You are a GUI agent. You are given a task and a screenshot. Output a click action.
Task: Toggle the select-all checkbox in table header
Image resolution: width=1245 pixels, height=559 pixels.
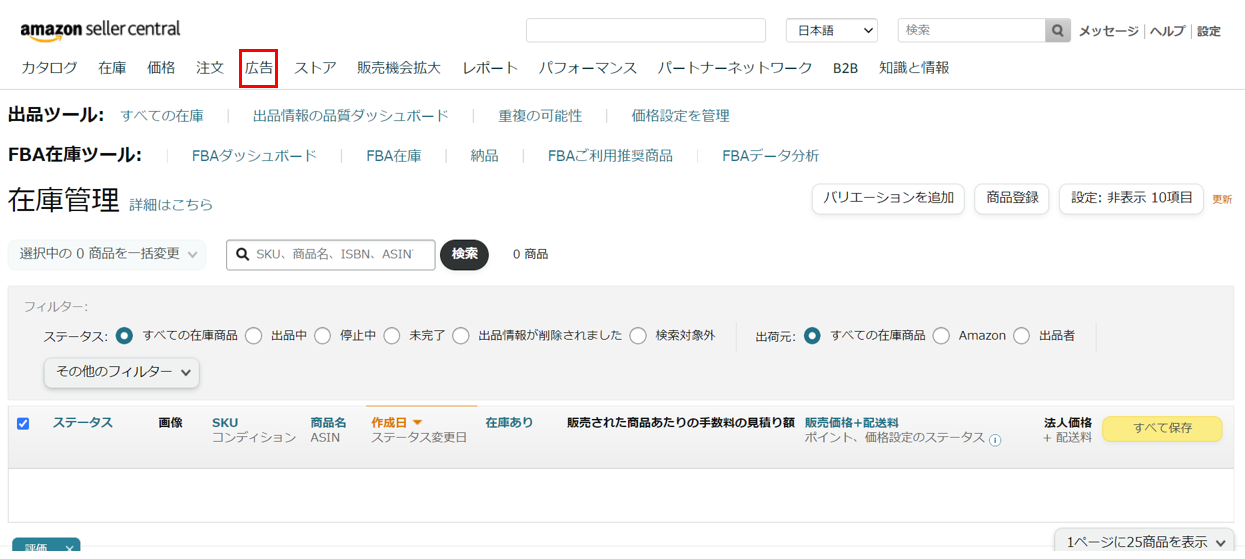click(23, 424)
